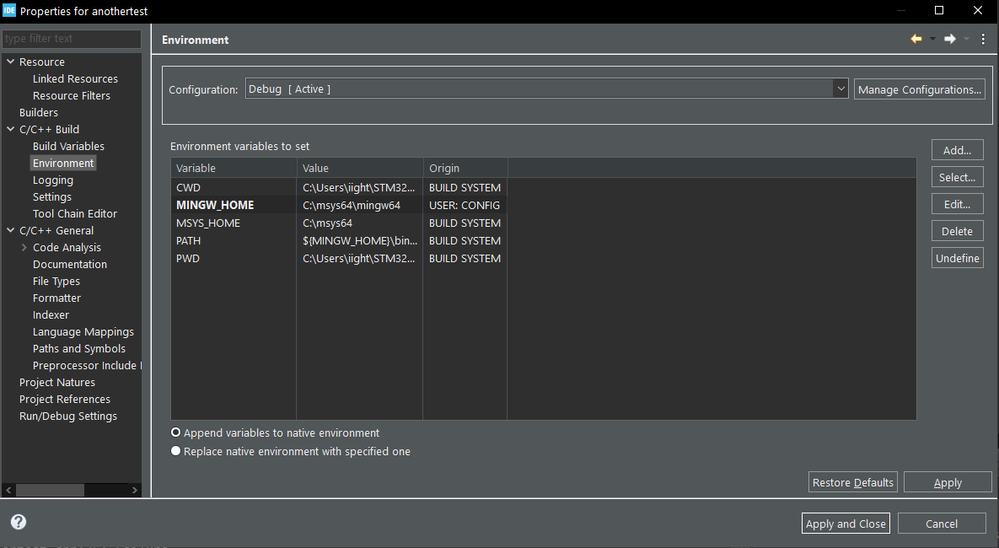Click left arrow on tree horizontal scrollbar
The width and height of the screenshot is (999, 548).
tap(10, 490)
